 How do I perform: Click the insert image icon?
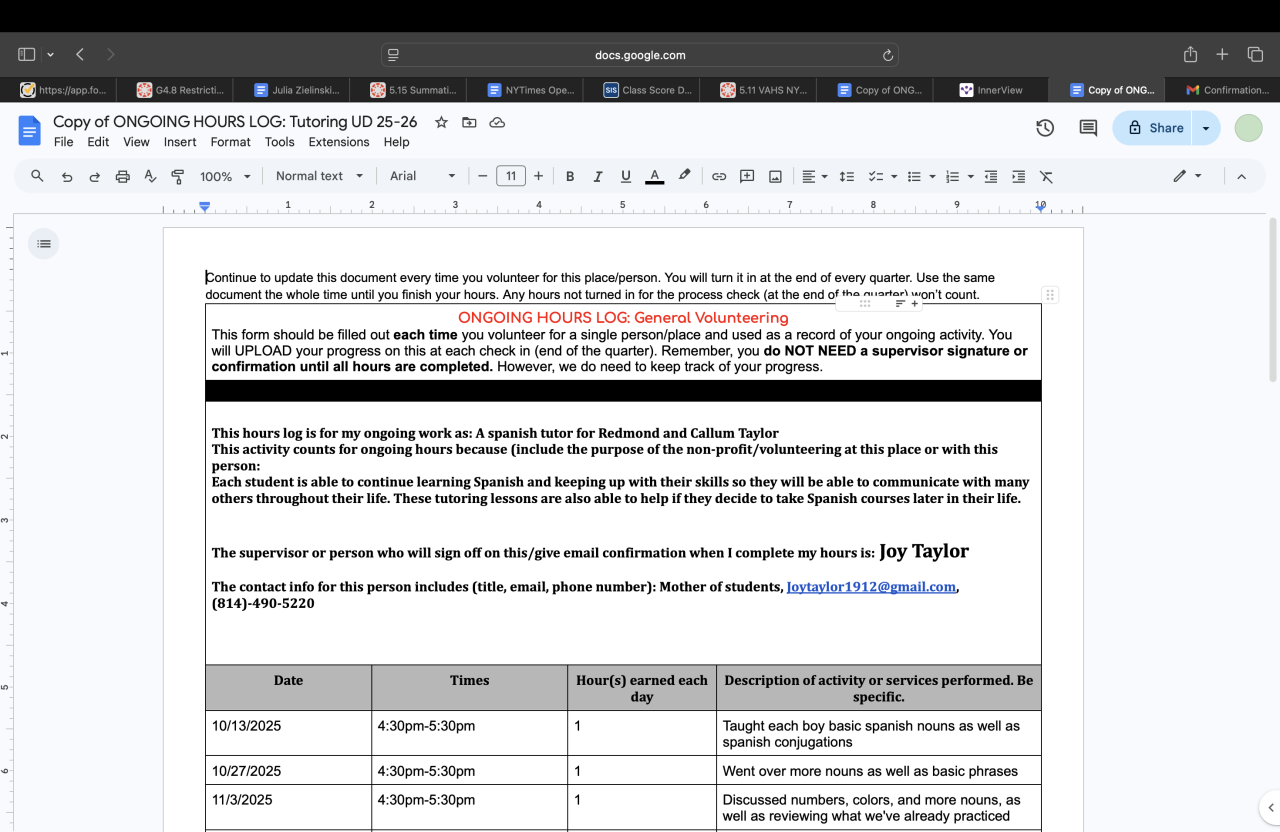[775, 176]
